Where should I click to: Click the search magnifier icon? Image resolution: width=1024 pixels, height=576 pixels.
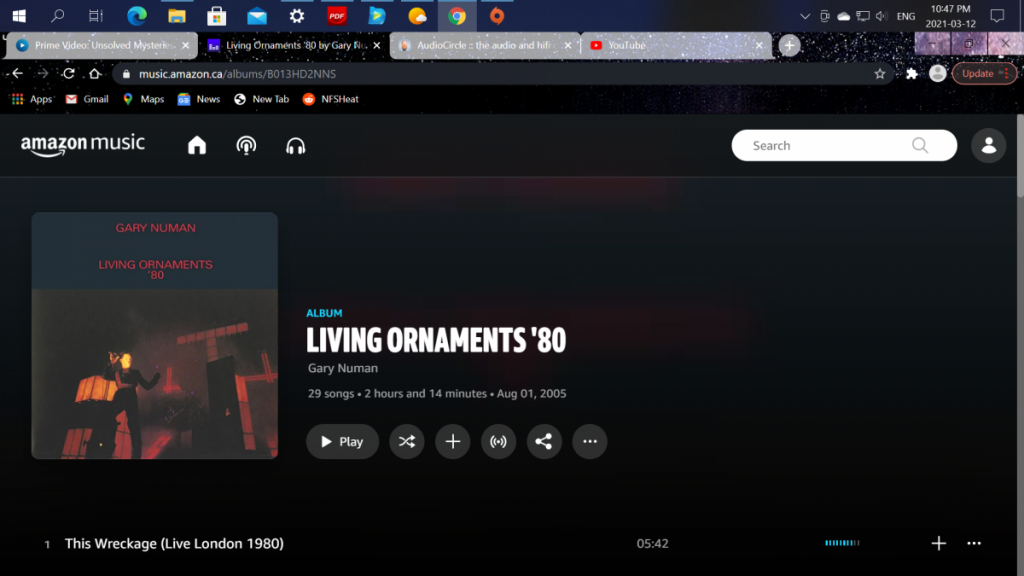click(920, 145)
